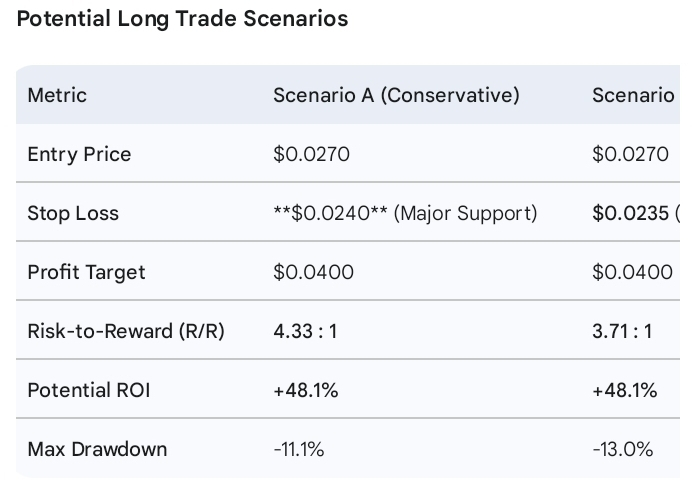This screenshot has height=504, width=694.
Task: Click Scenario A's $0.0270 entry price
Action: click(311, 154)
